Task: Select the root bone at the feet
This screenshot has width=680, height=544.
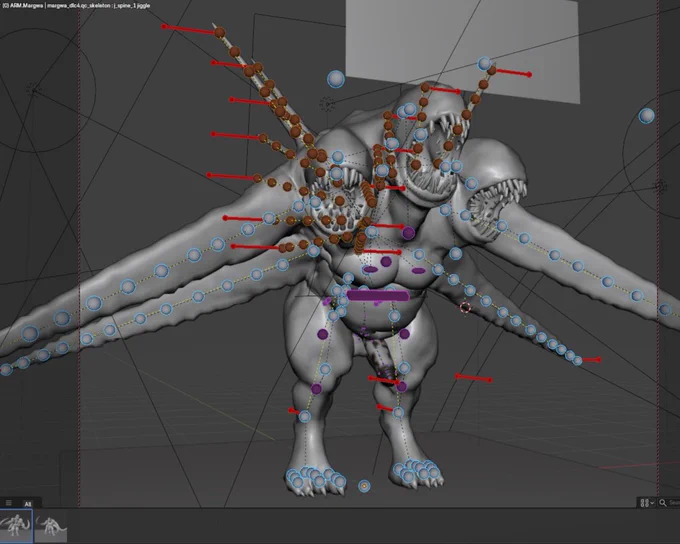Action: [x=364, y=486]
